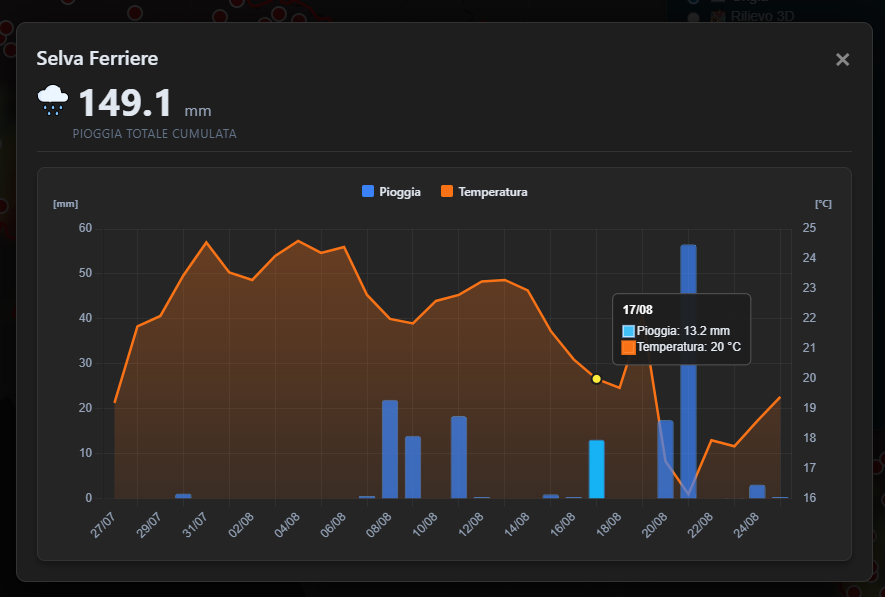Click the "10/08" date label
The image size is (885, 597).
(x=424, y=525)
